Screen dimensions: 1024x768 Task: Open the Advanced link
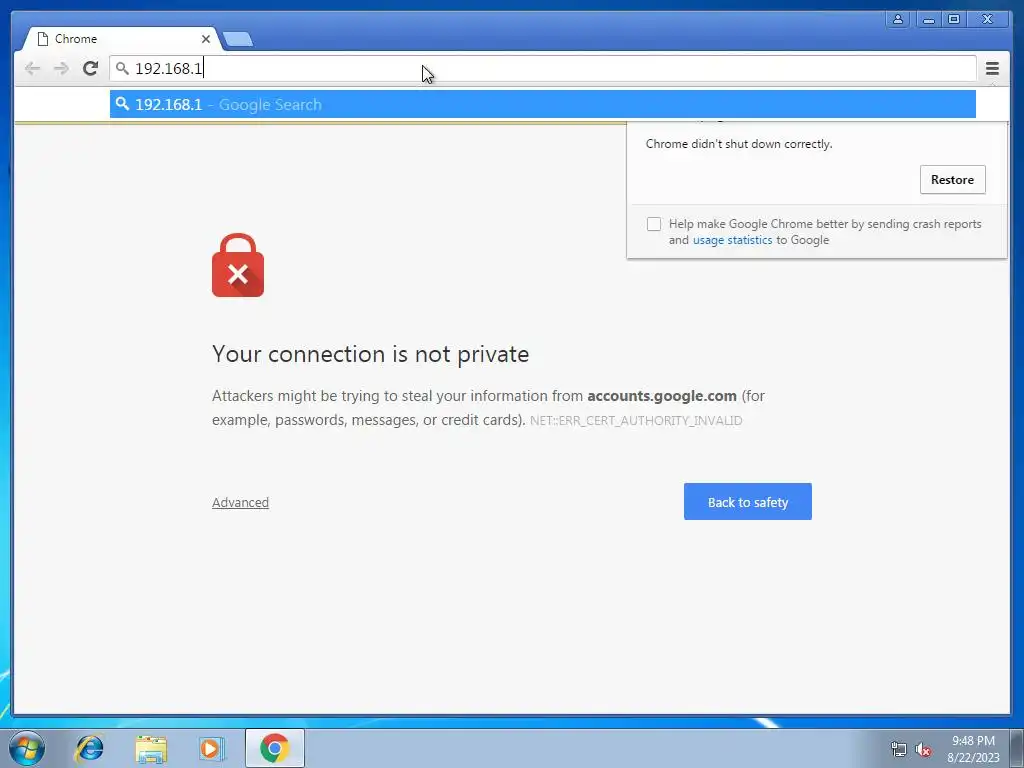240,502
